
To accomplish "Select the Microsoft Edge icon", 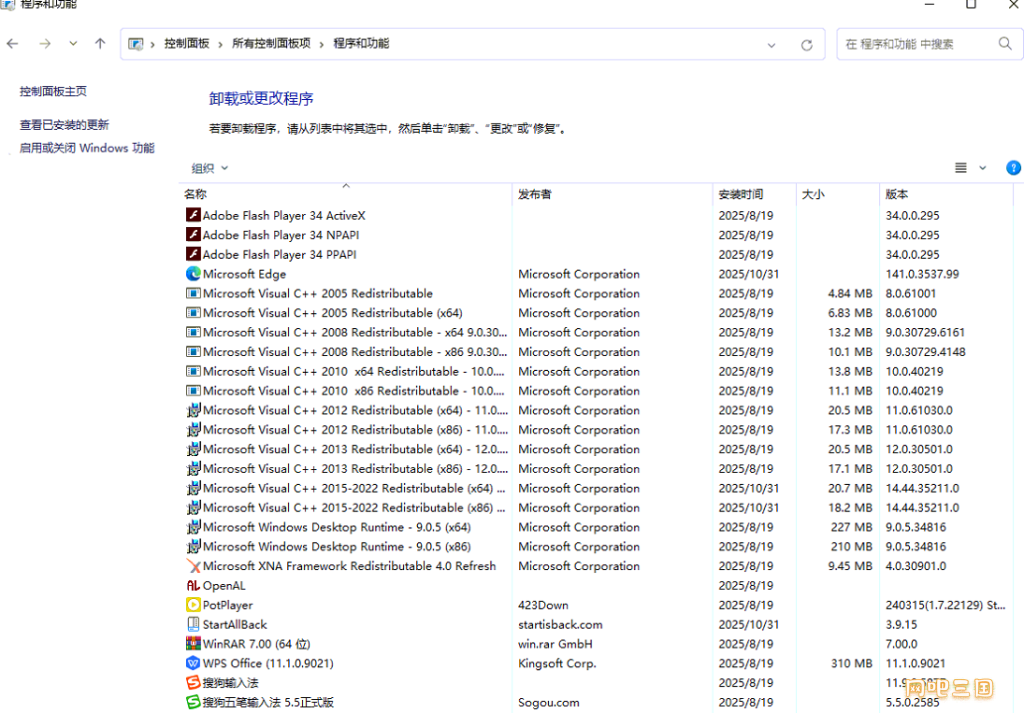I will pos(193,274).
